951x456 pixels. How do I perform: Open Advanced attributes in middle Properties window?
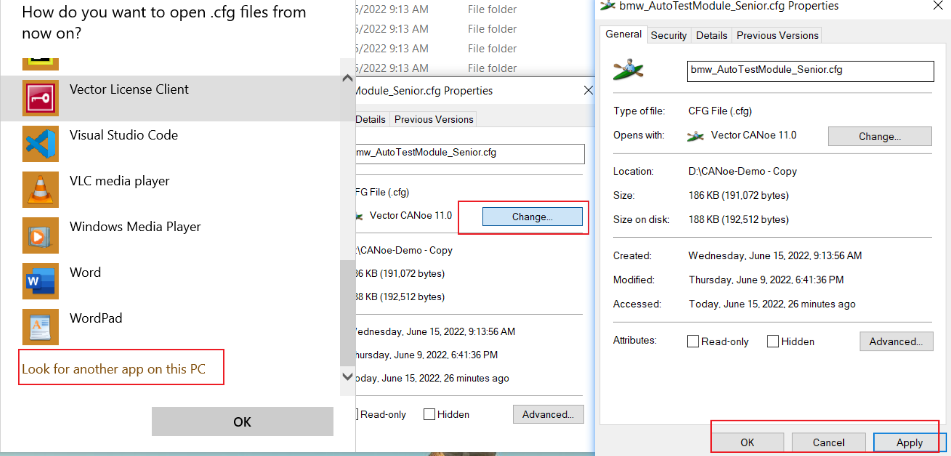(548, 415)
